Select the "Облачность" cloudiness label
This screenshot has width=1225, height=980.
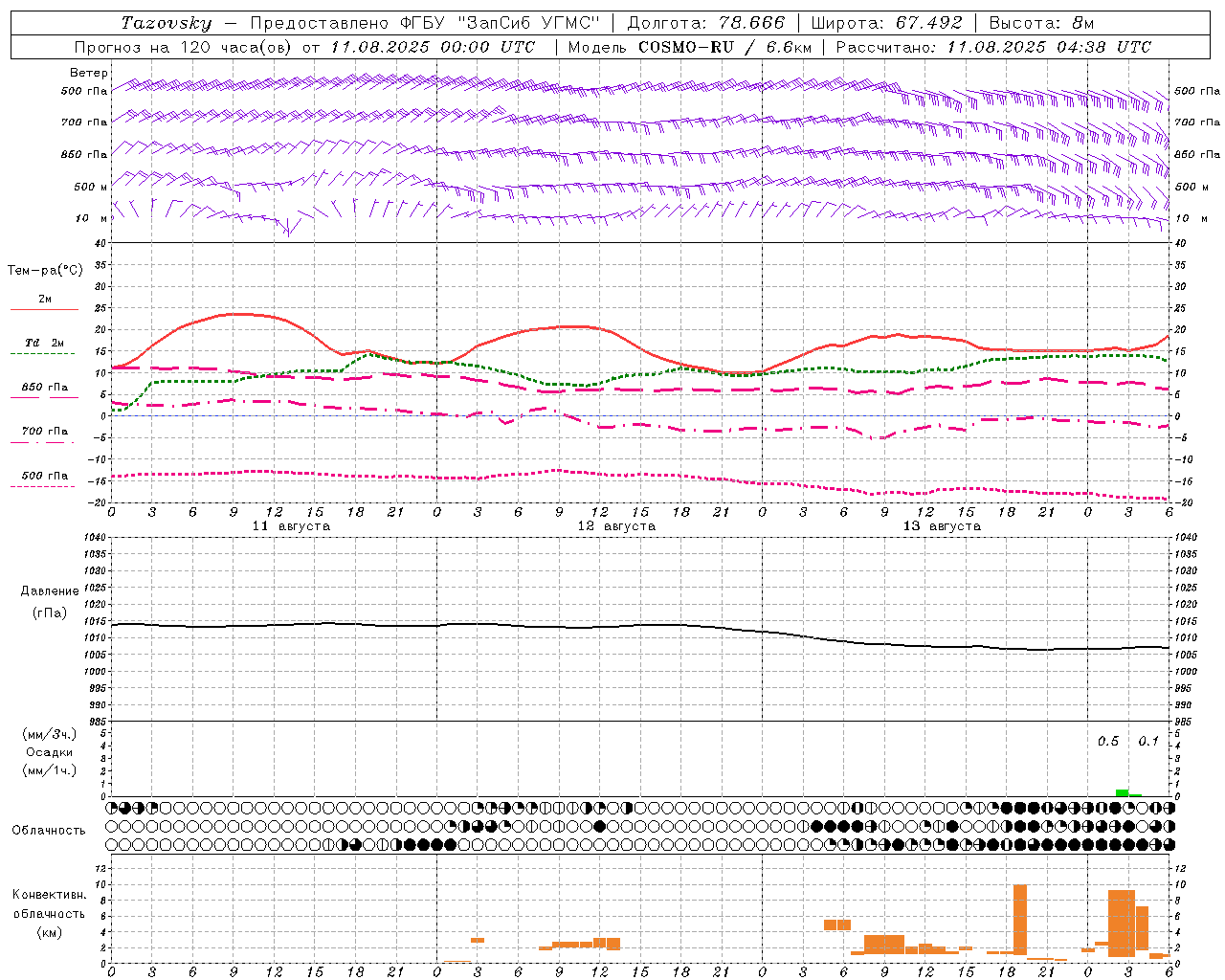tap(49, 830)
